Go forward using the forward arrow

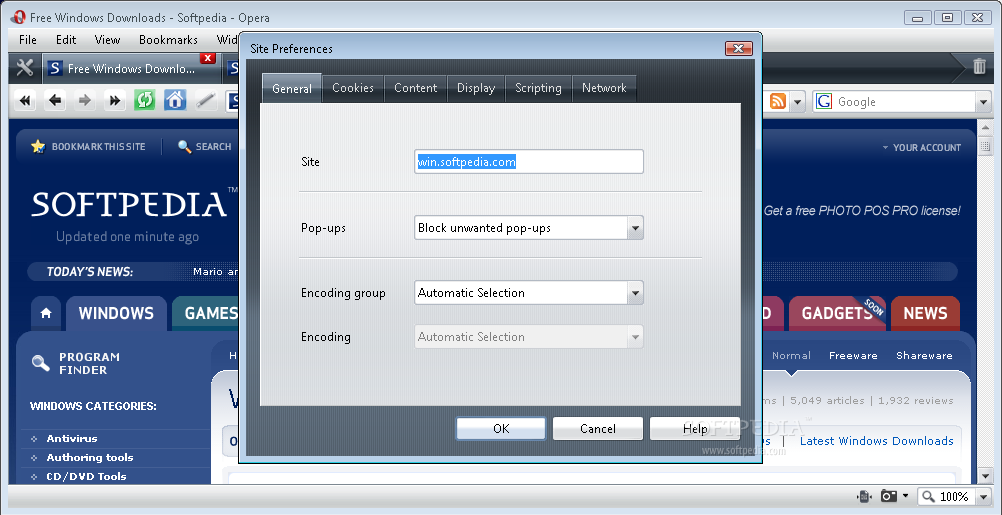tap(84, 100)
